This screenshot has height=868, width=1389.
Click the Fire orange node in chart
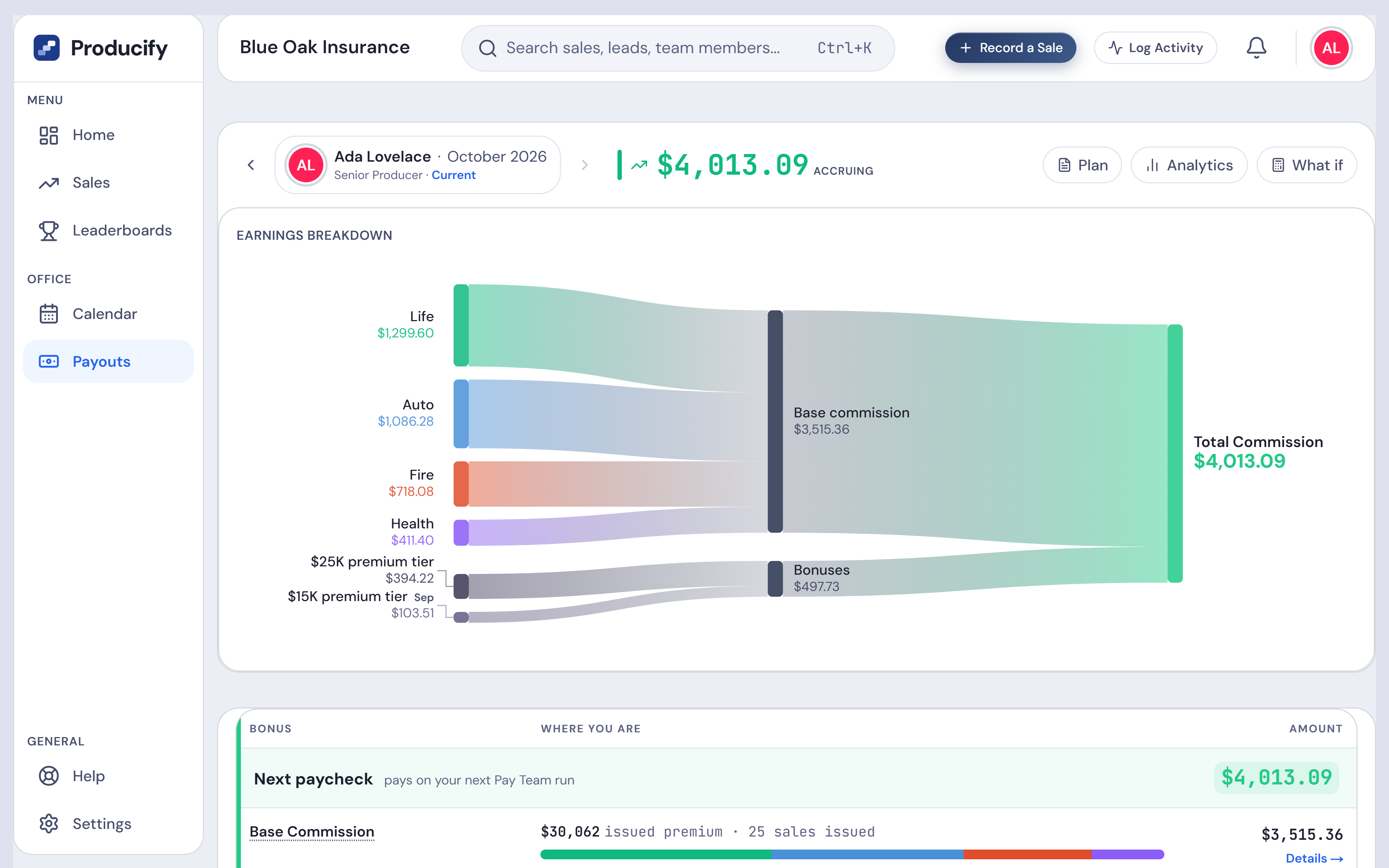[461, 484]
